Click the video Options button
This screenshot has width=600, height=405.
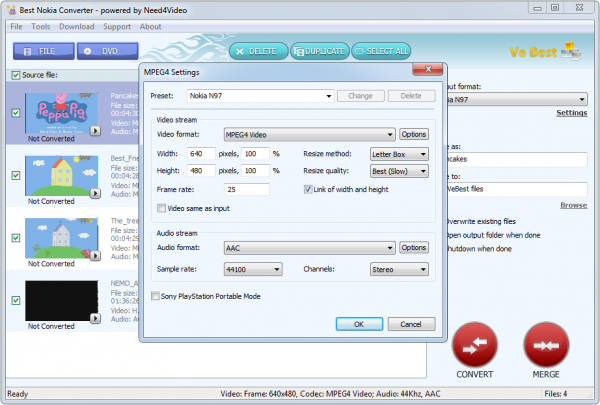pyautogui.click(x=414, y=134)
